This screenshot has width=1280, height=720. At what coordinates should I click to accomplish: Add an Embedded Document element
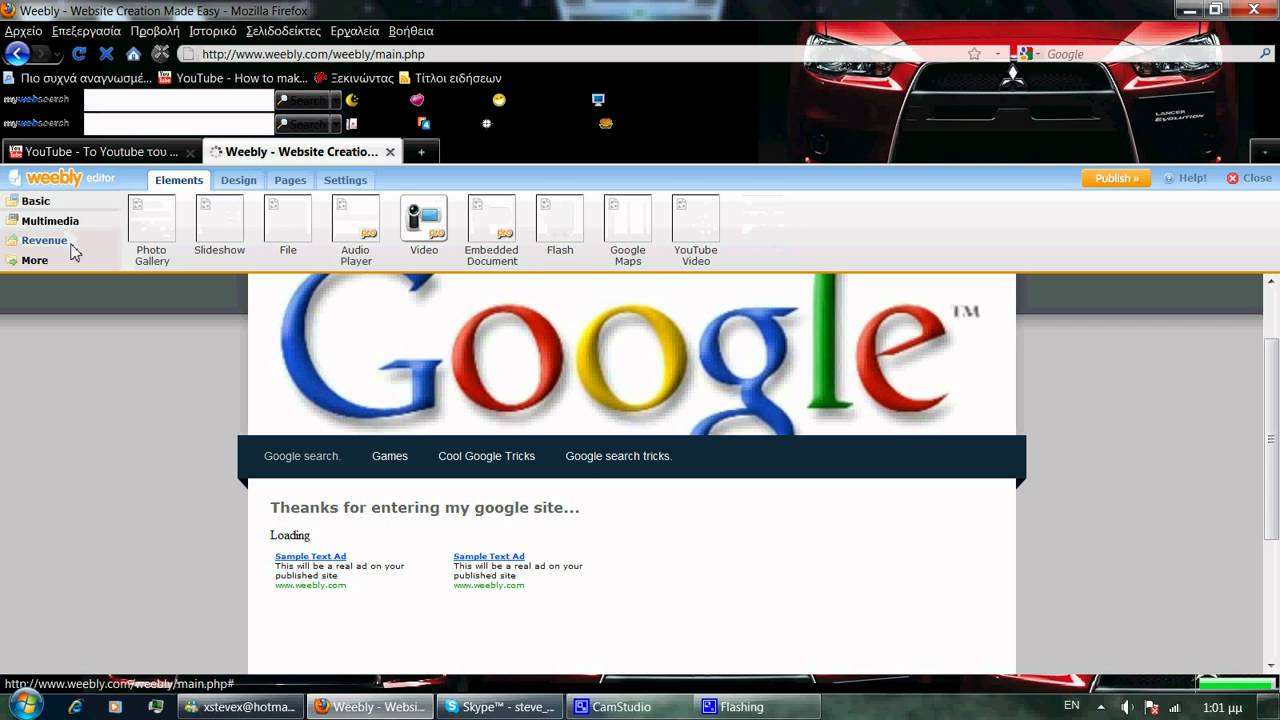492,231
